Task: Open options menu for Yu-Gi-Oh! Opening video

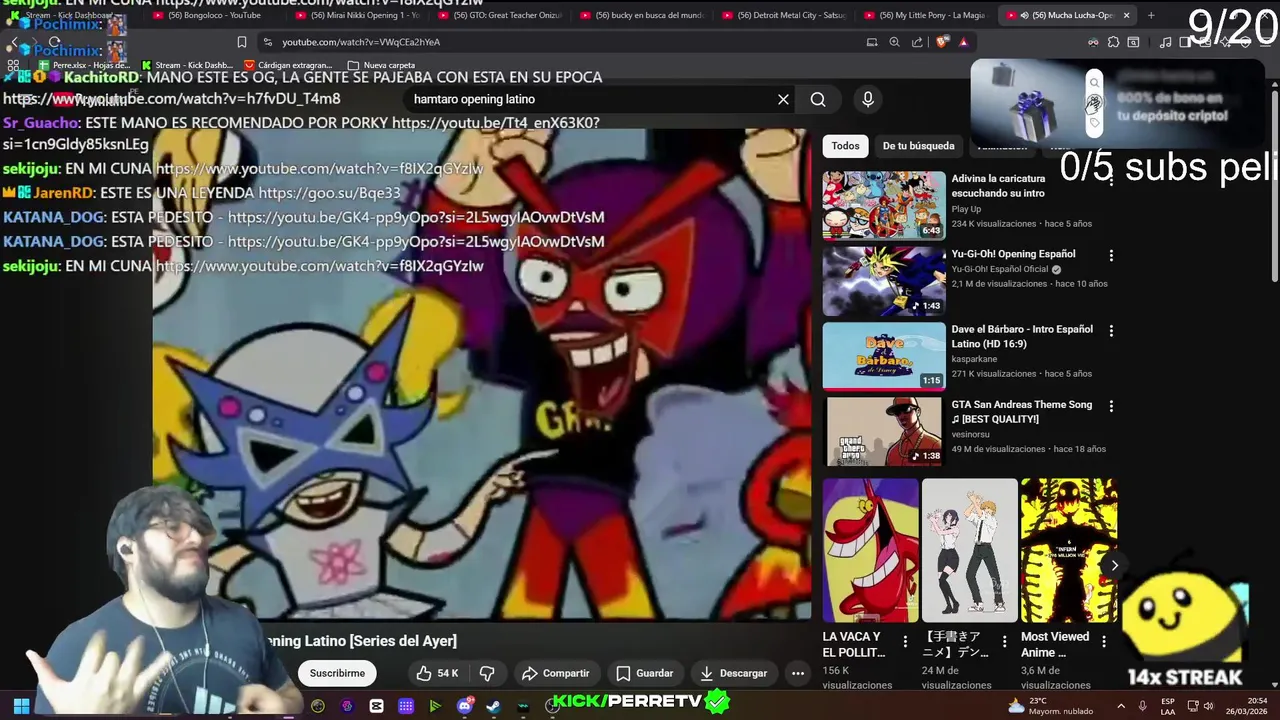Action: [x=1111, y=255]
